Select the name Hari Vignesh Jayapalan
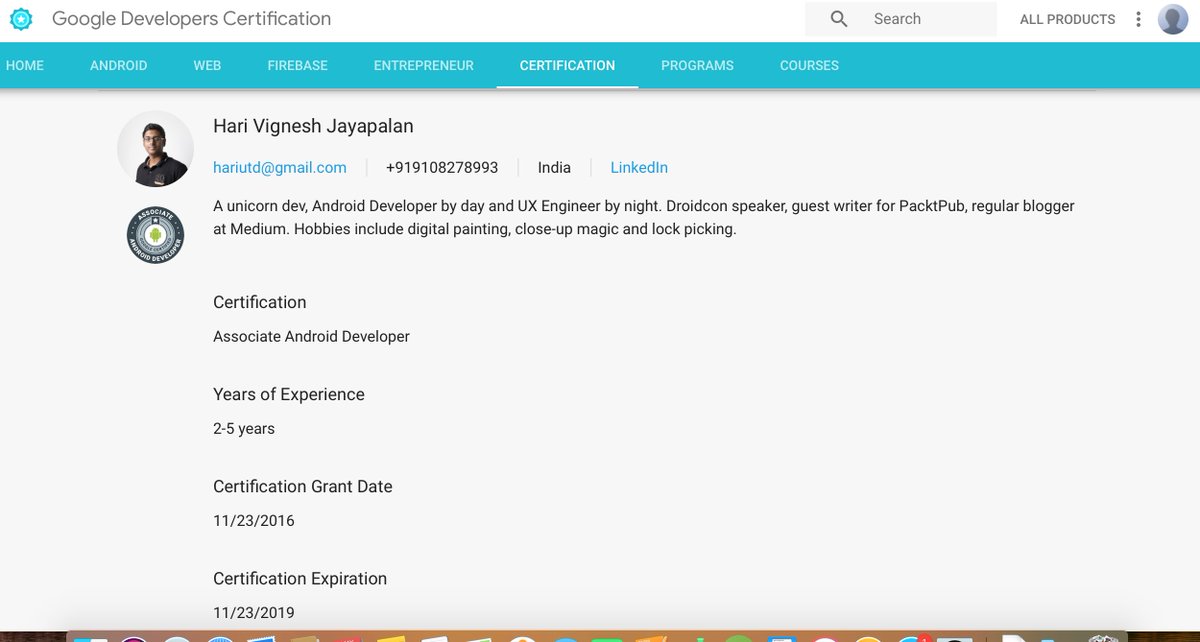 pos(313,126)
